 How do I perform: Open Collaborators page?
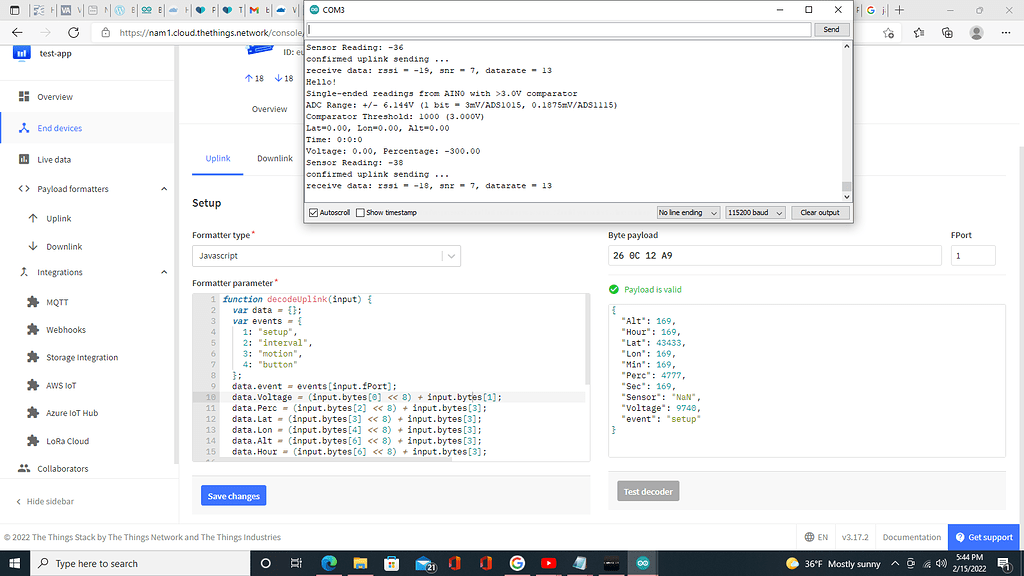[63, 468]
